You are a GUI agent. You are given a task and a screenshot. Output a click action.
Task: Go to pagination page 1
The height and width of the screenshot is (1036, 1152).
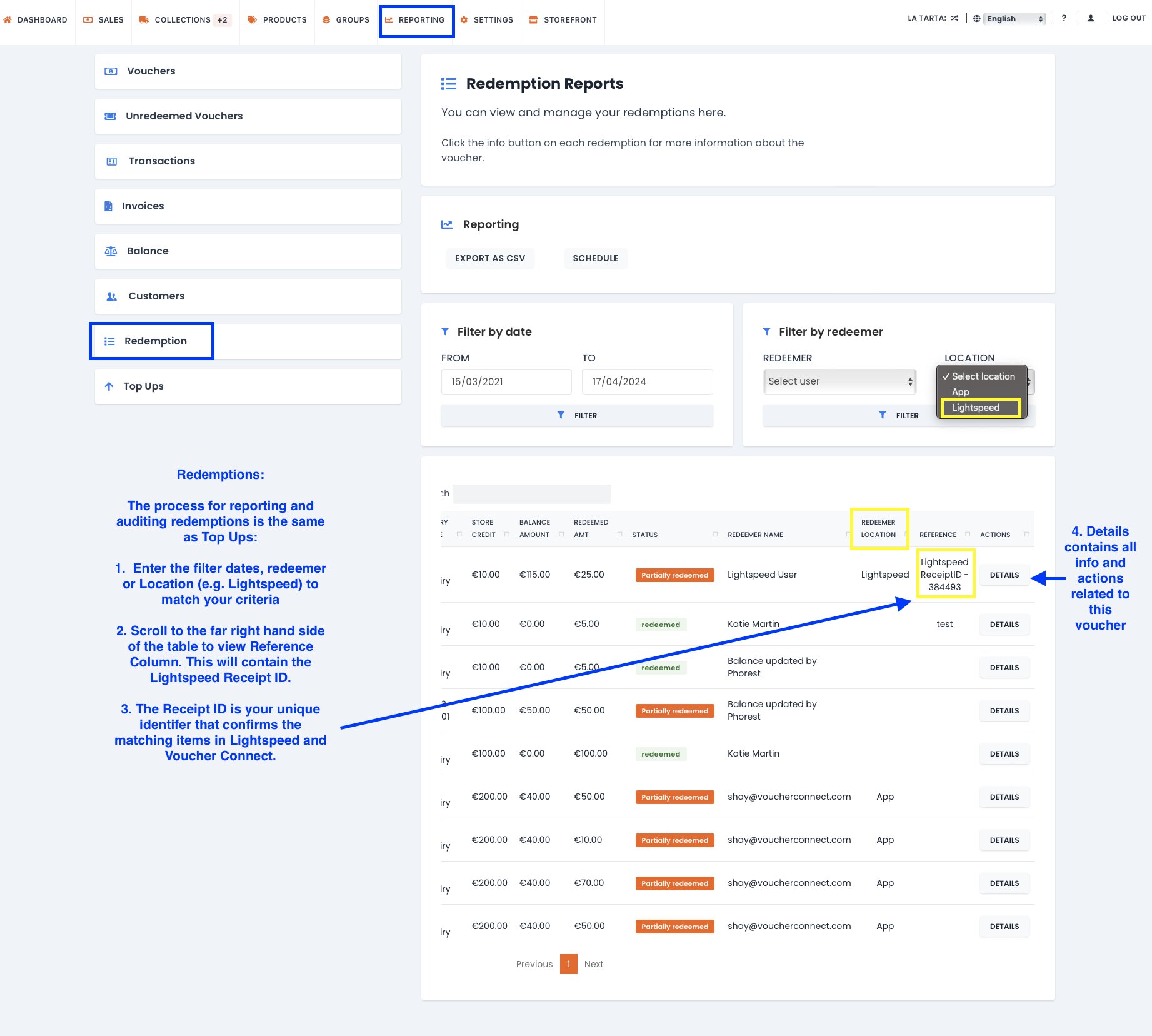pyautogui.click(x=568, y=964)
